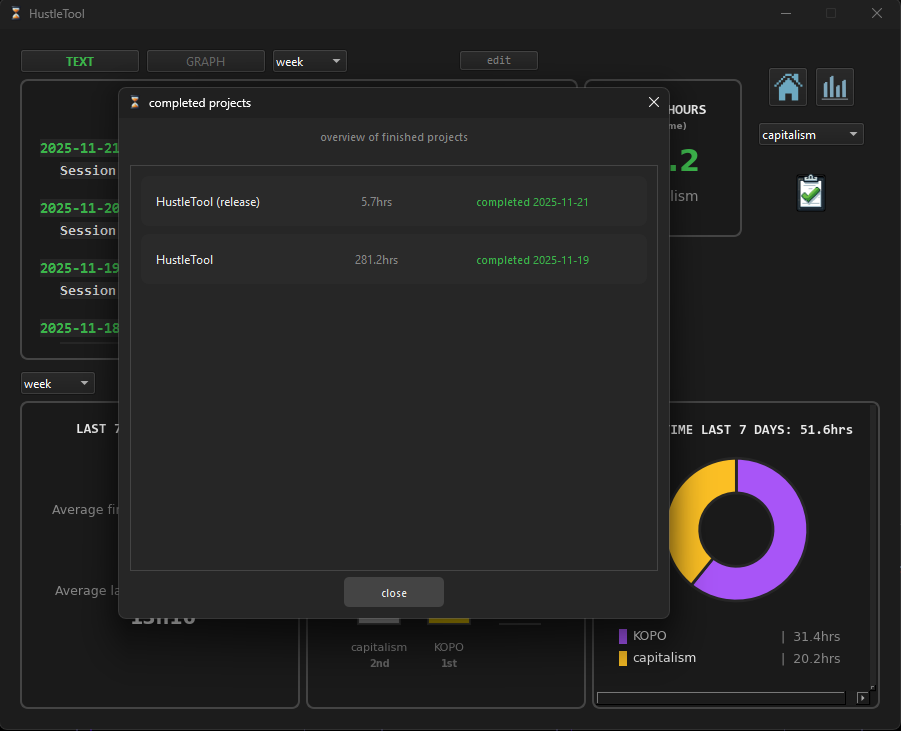Click the 281.2hrs duration value
Viewport: 901px width, 731px height.
[376, 260]
